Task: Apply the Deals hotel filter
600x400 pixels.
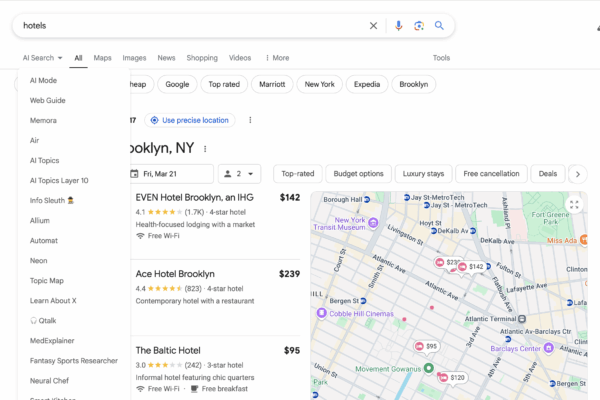Action: 548,174
